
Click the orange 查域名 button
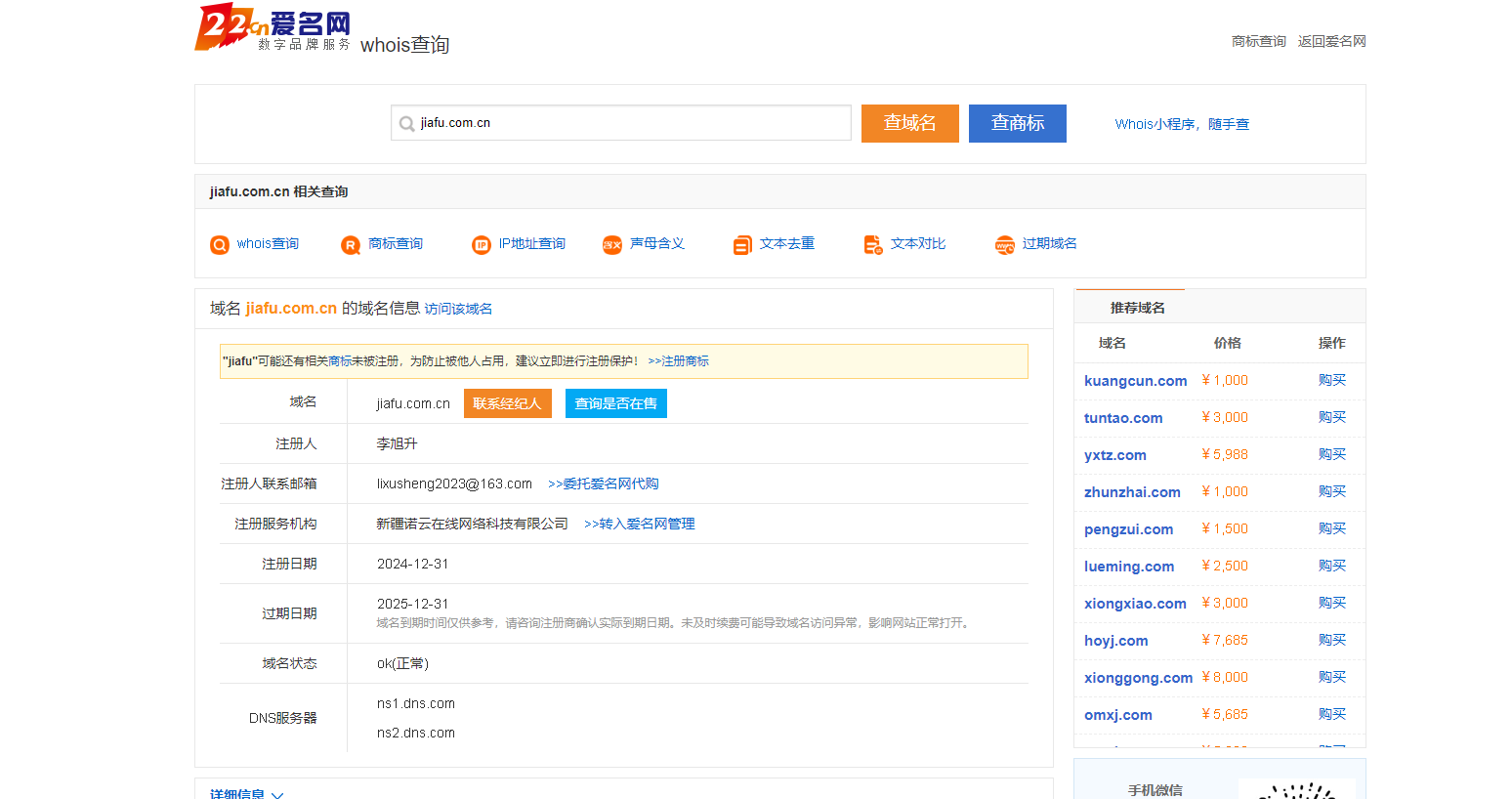pos(910,123)
